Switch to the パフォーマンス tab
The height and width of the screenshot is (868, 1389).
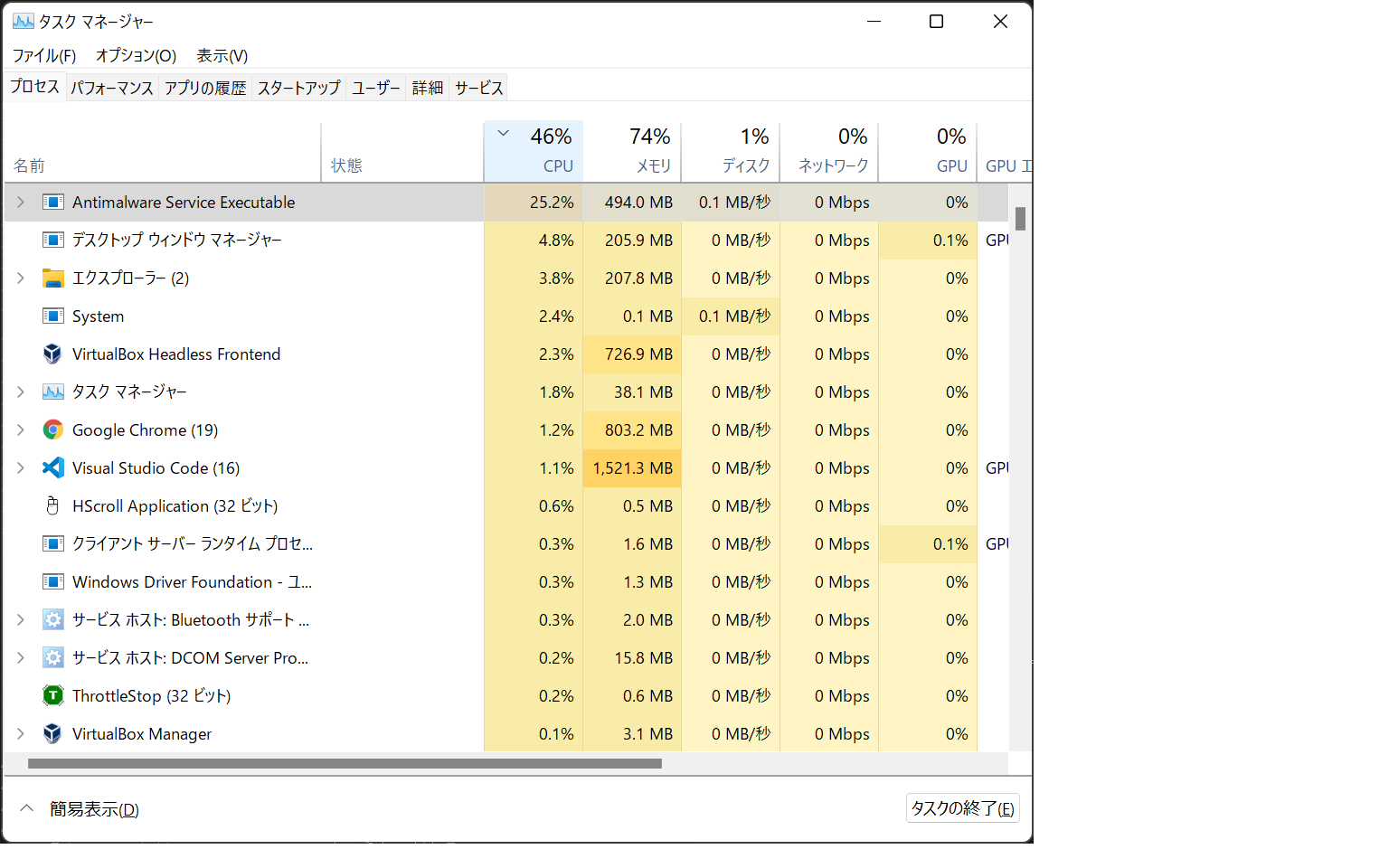[x=112, y=88]
